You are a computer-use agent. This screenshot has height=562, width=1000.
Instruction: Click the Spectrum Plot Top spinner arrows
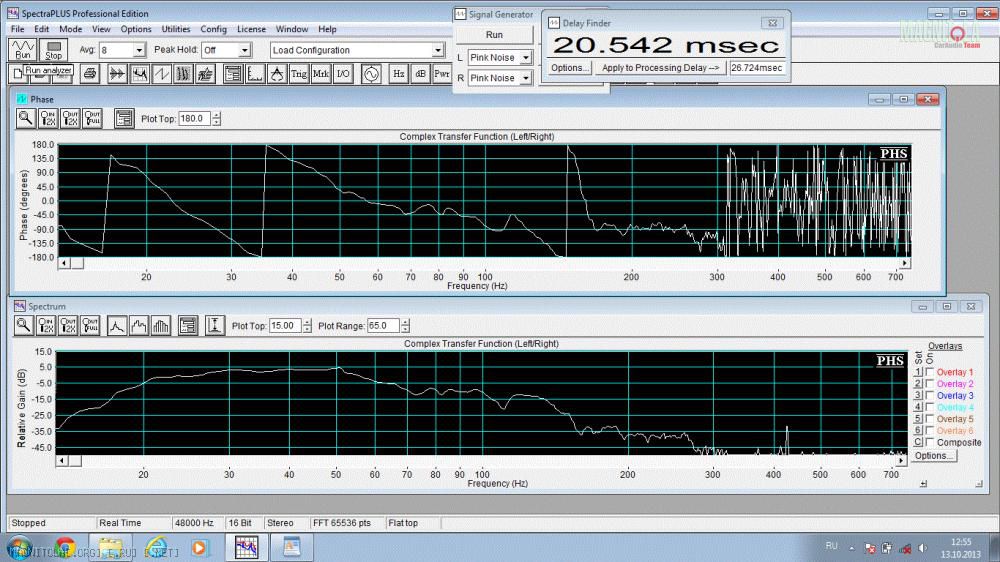click(307, 326)
